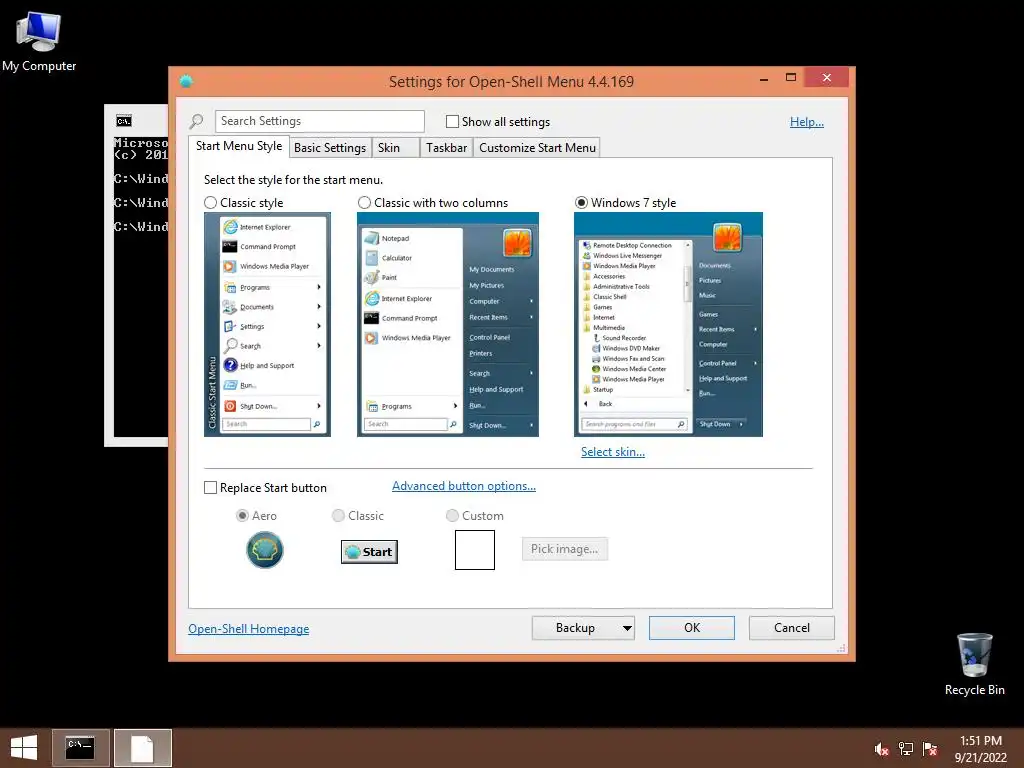Click the empty Custom button image box
1024x768 pixels.
475,550
